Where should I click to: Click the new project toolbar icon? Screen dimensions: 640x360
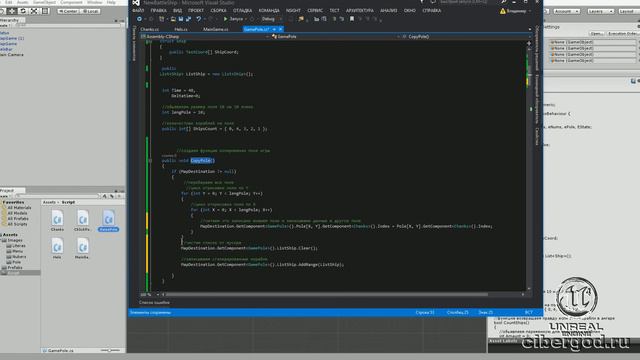click(x=162, y=19)
